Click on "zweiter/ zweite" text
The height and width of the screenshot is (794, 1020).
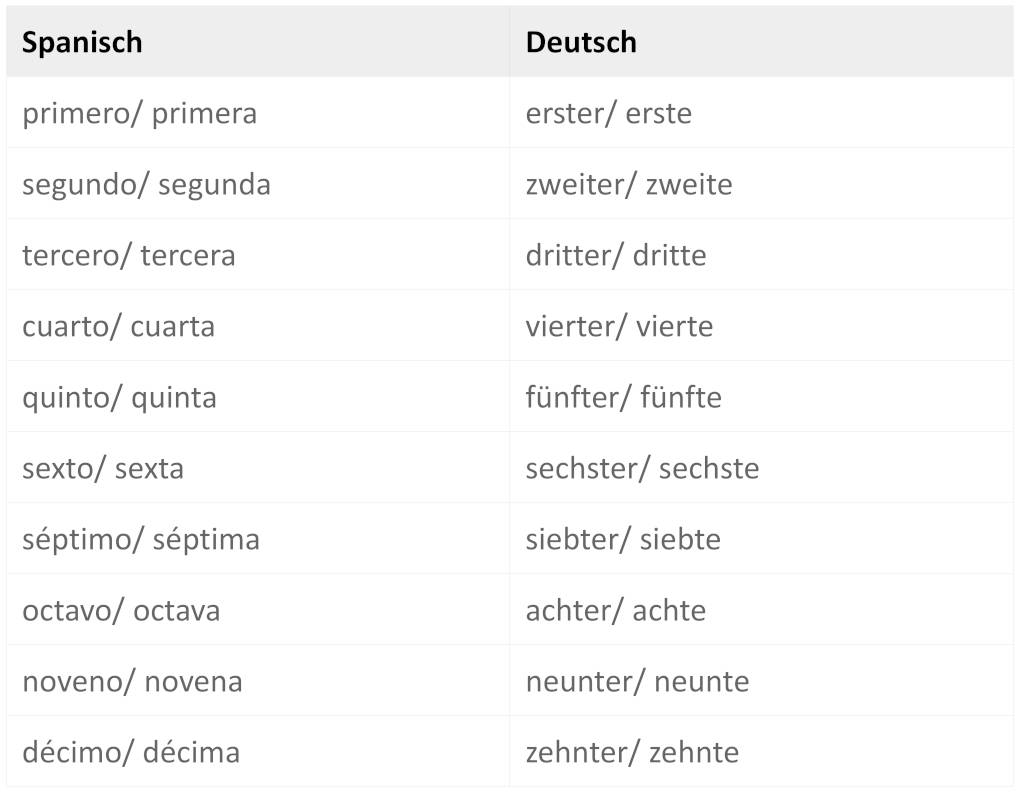(628, 184)
